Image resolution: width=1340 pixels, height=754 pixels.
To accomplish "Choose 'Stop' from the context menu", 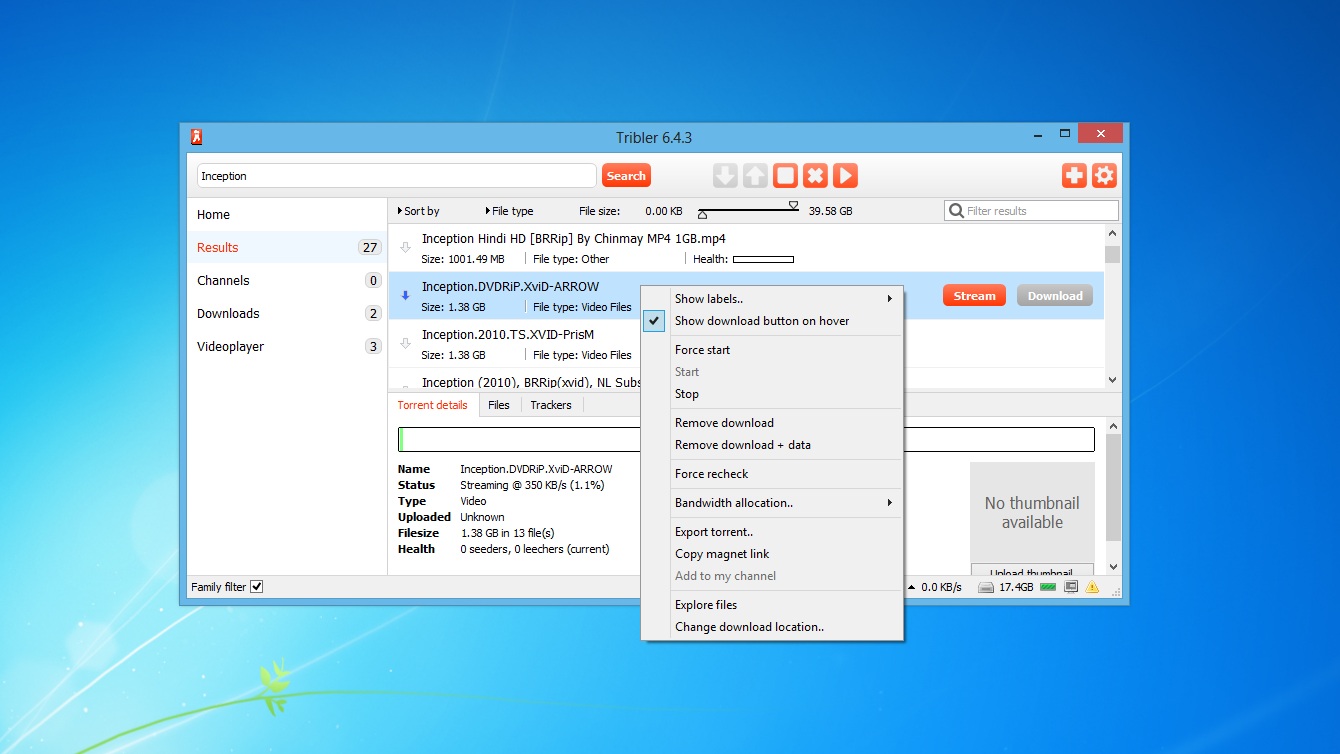I will coord(772,394).
